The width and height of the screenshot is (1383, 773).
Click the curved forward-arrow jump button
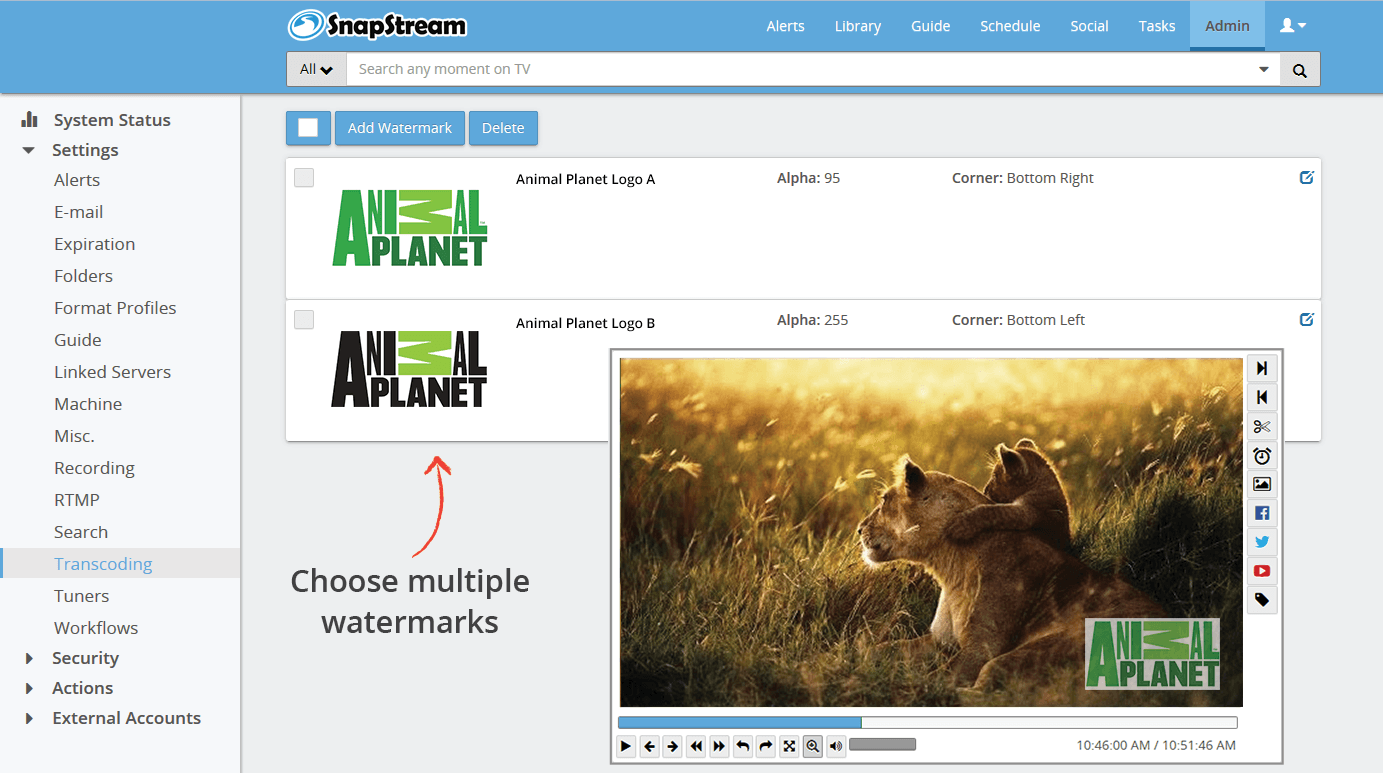pyautogui.click(x=766, y=746)
